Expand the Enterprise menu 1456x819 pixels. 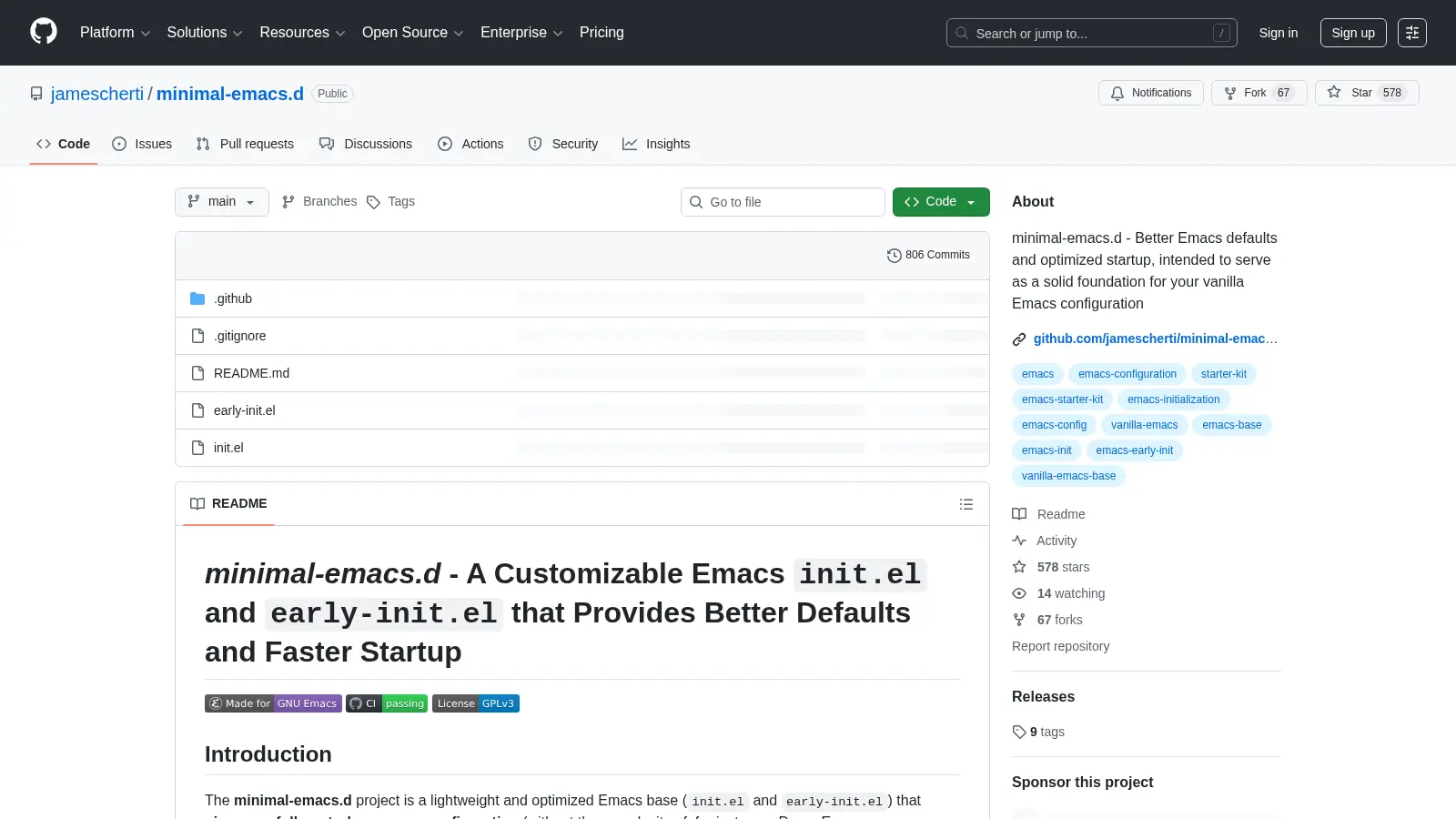521,33
